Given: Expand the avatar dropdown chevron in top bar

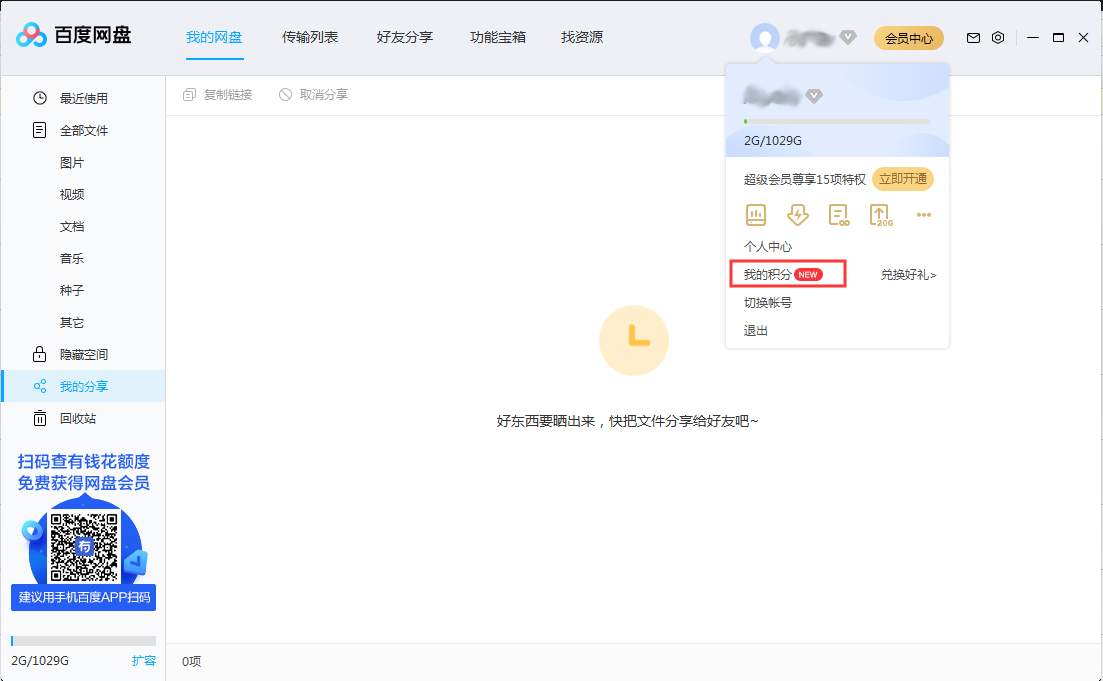Looking at the screenshot, I should click(847, 38).
